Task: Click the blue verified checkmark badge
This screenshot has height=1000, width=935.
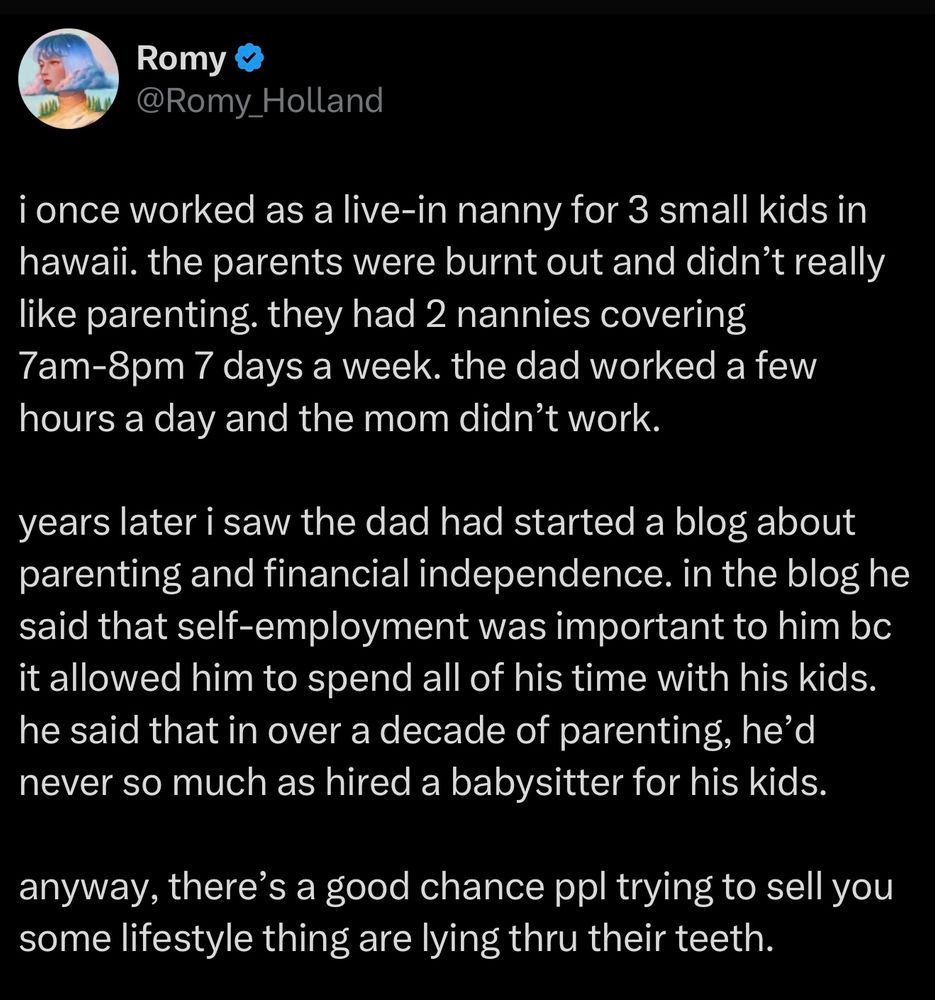Action: point(250,58)
